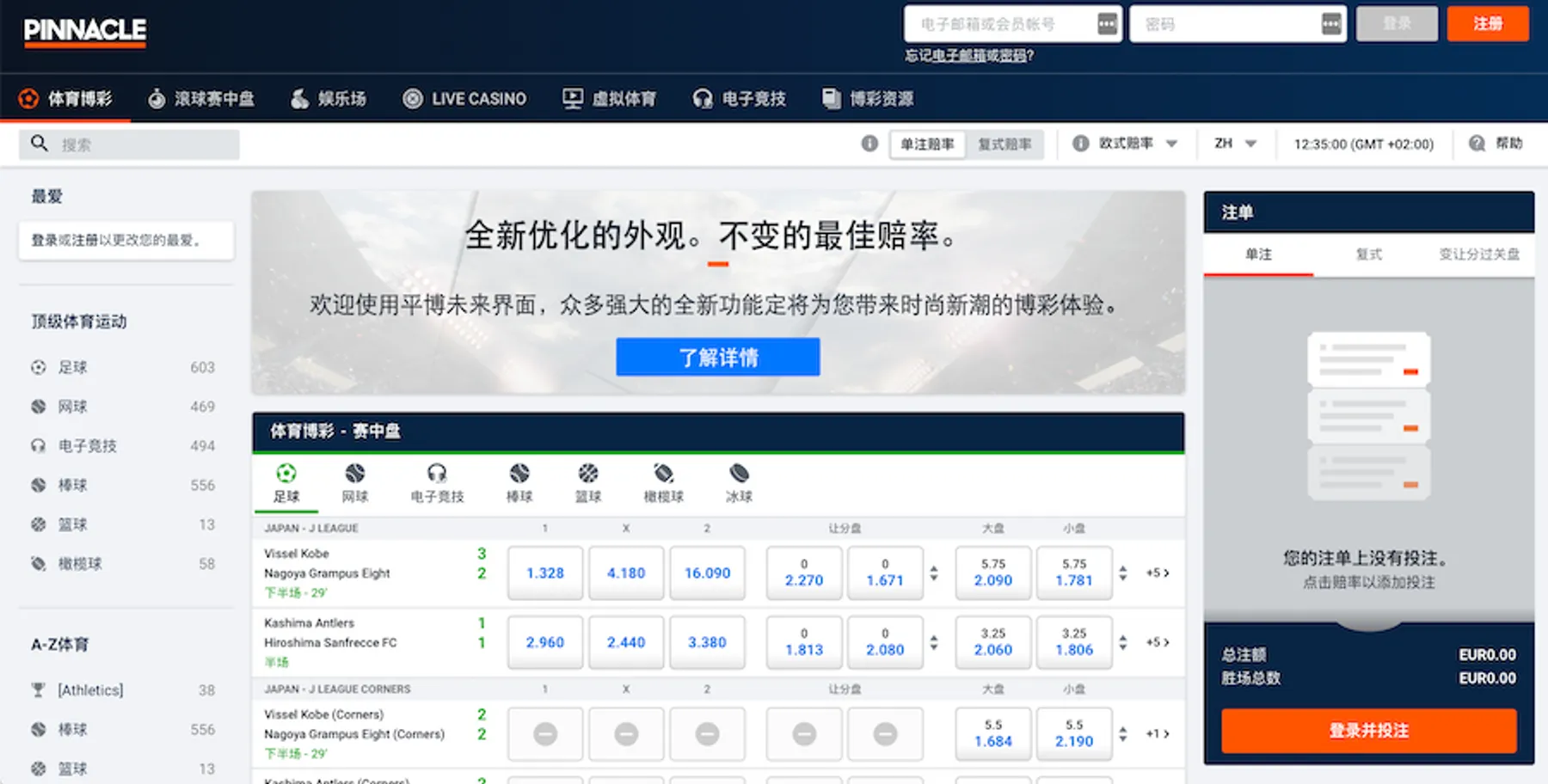Pick Nagoya away odds 16.090
This screenshot has height=784, width=1548.
click(707, 573)
